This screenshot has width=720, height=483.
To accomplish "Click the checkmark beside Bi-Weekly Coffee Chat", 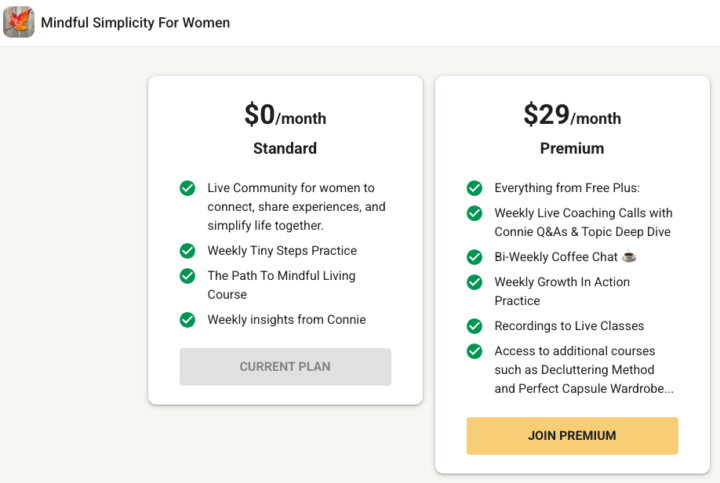I will click(474, 257).
